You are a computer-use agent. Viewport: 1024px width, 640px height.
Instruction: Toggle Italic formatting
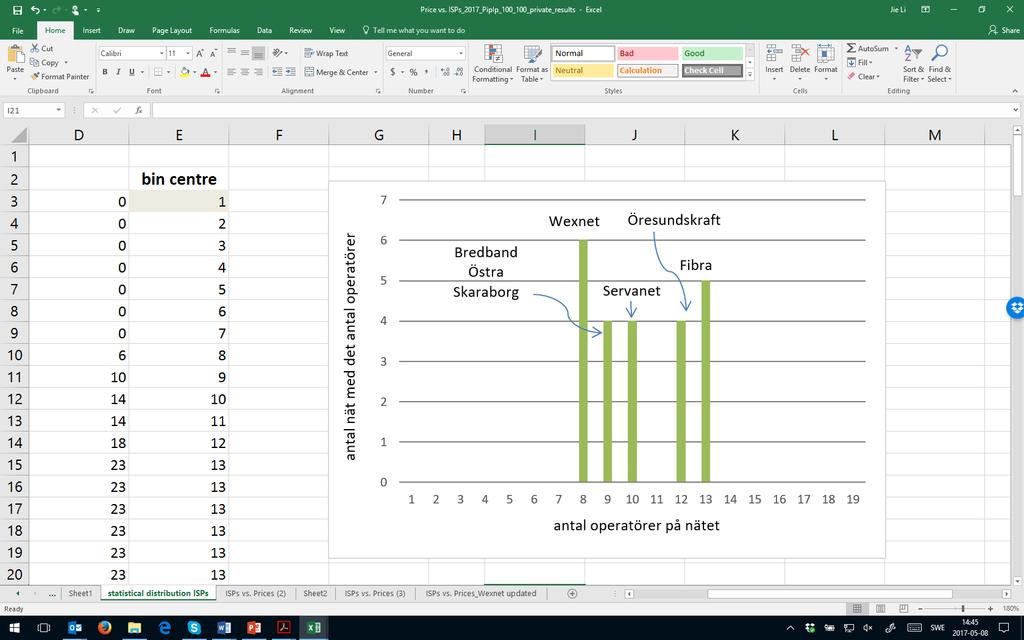pos(118,72)
